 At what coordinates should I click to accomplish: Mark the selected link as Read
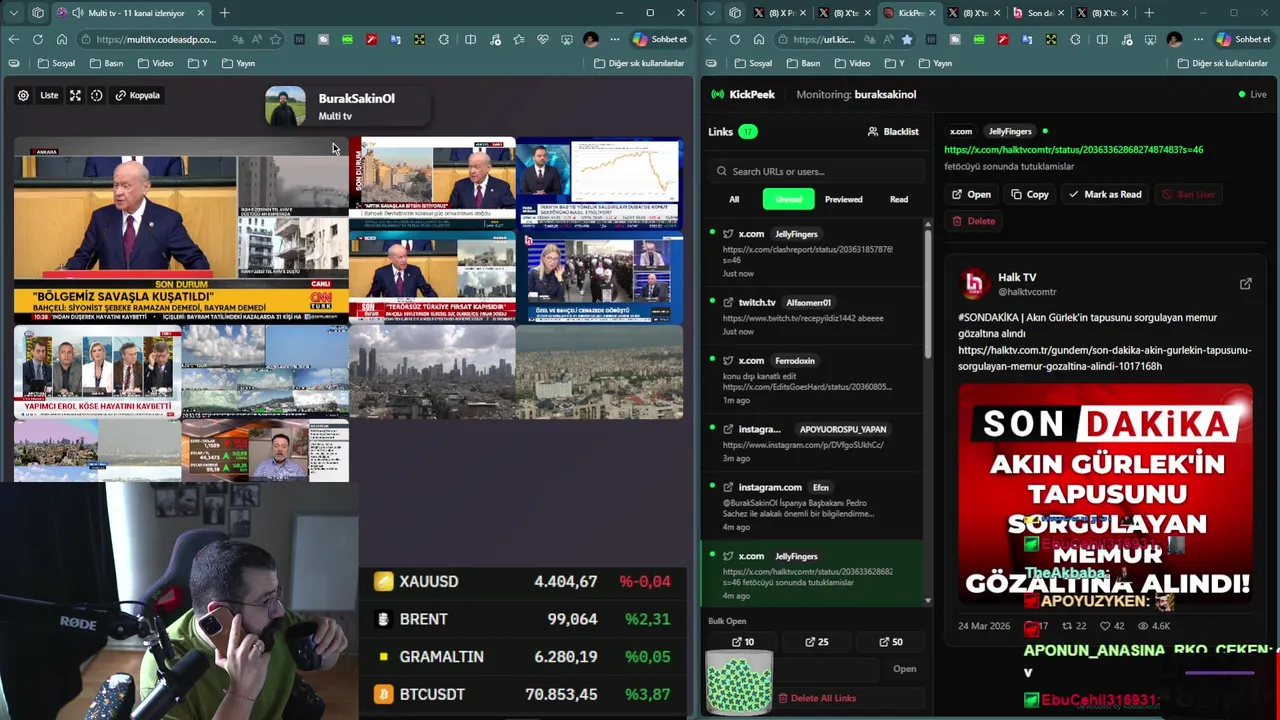tap(1105, 194)
